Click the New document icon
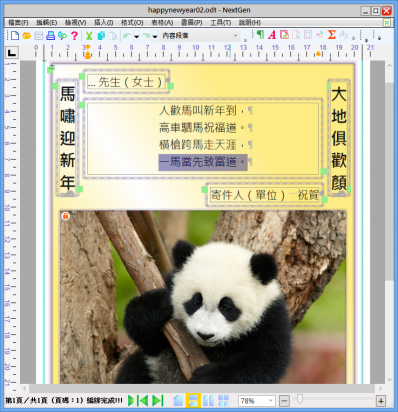The width and height of the screenshot is (398, 412). pos(15,35)
